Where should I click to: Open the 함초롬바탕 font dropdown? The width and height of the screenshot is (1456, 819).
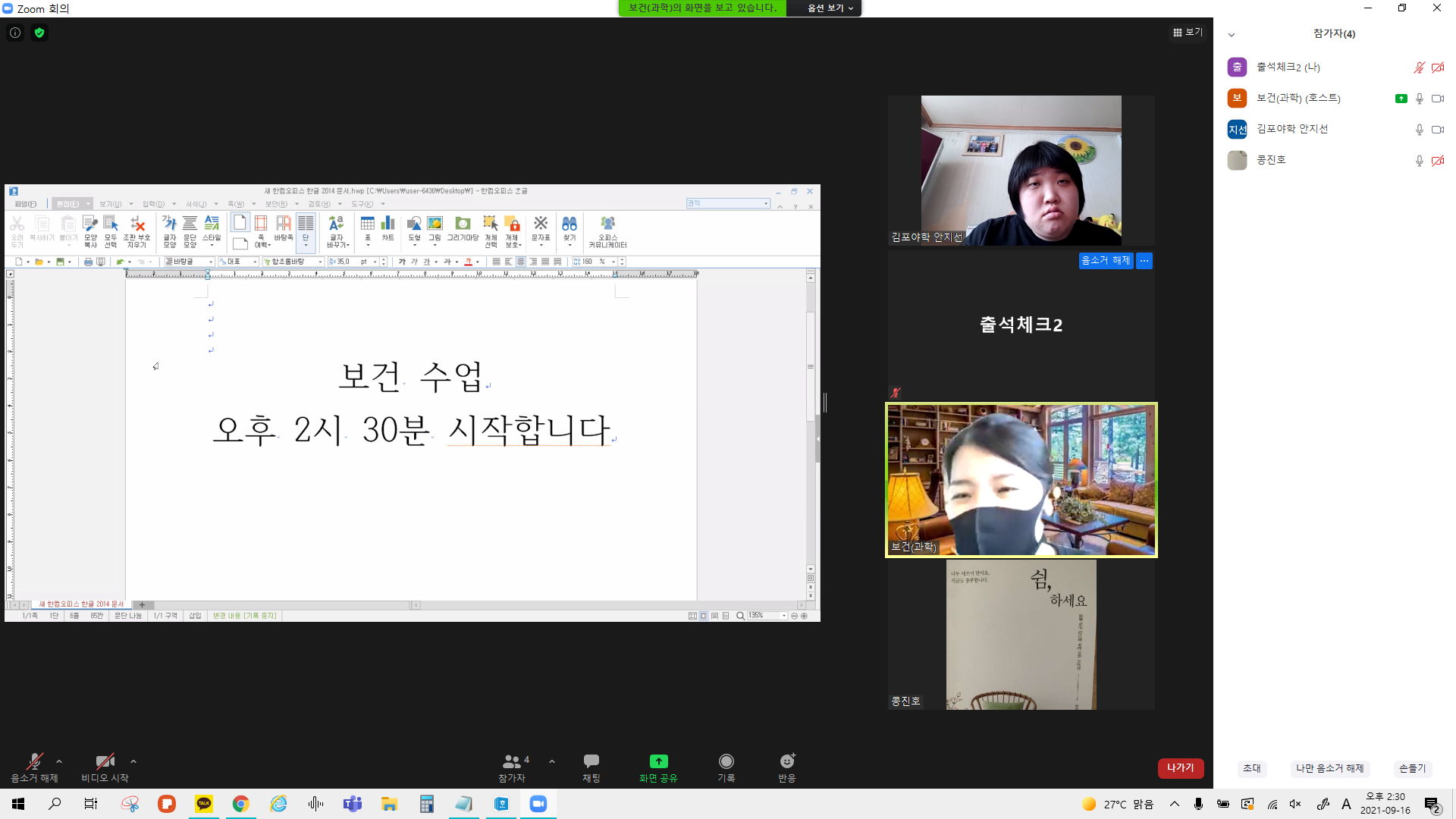pos(293,262)
